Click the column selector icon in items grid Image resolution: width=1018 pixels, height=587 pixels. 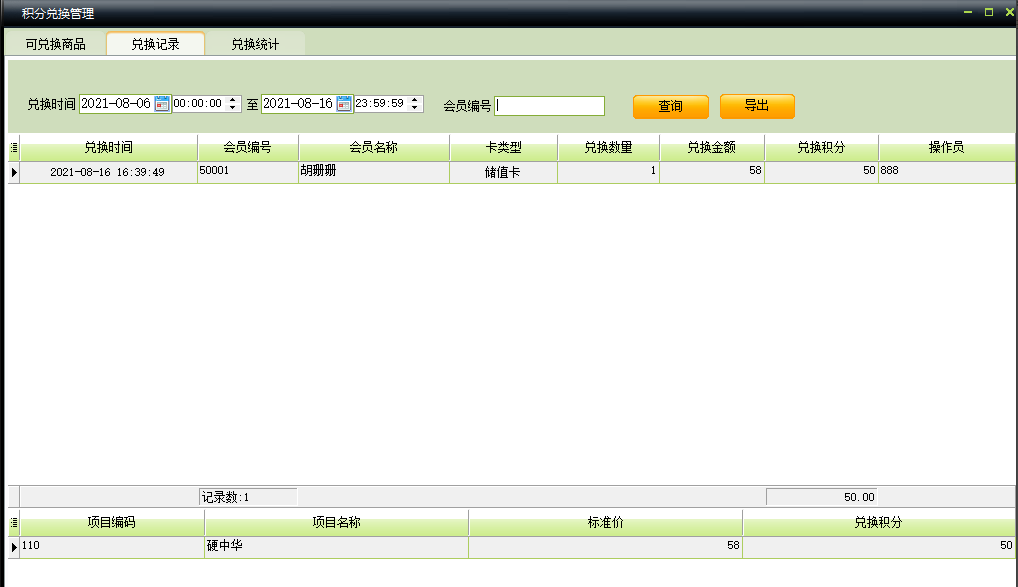click(13, 523)
